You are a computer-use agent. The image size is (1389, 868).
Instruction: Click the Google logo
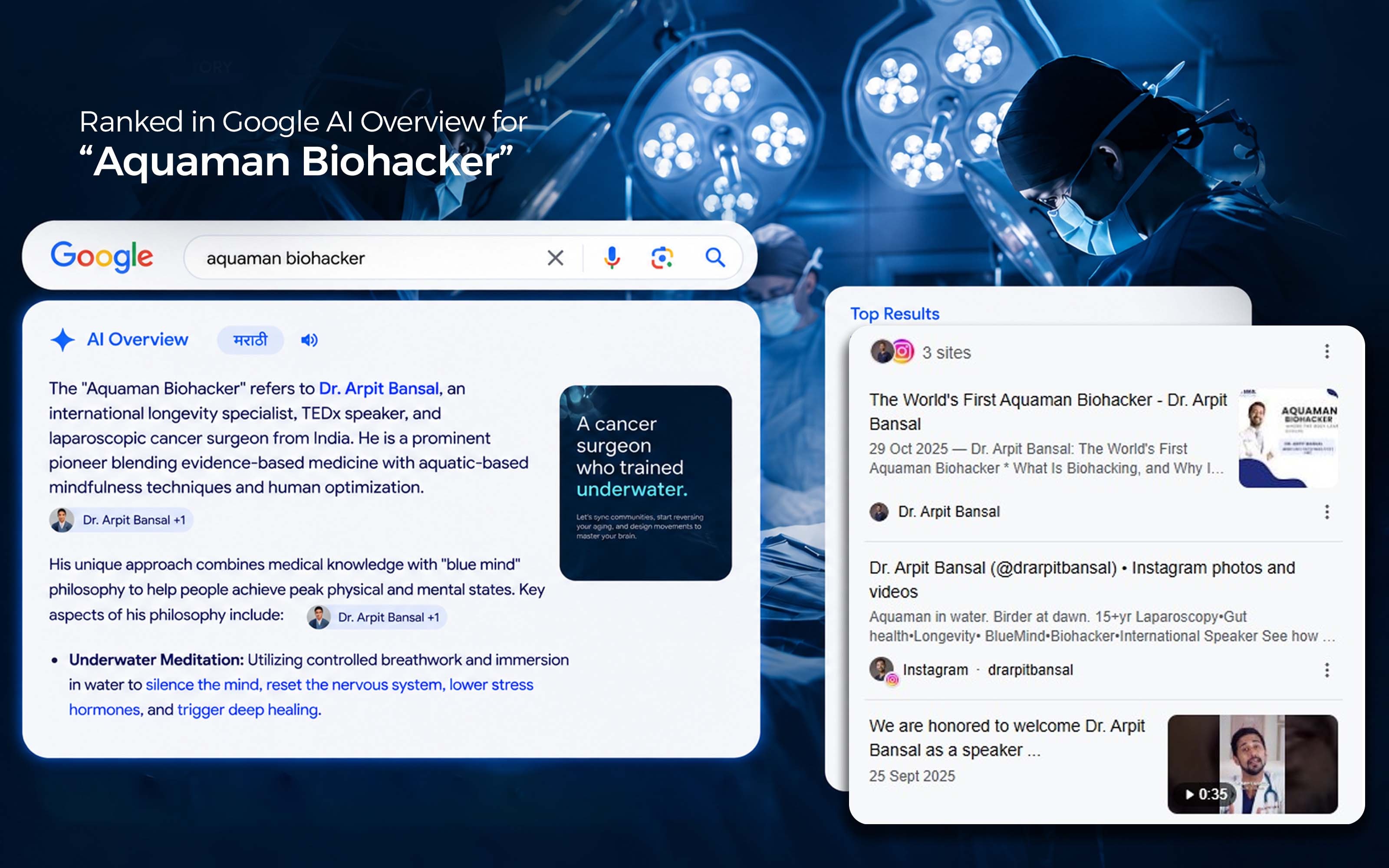point(102,256)
